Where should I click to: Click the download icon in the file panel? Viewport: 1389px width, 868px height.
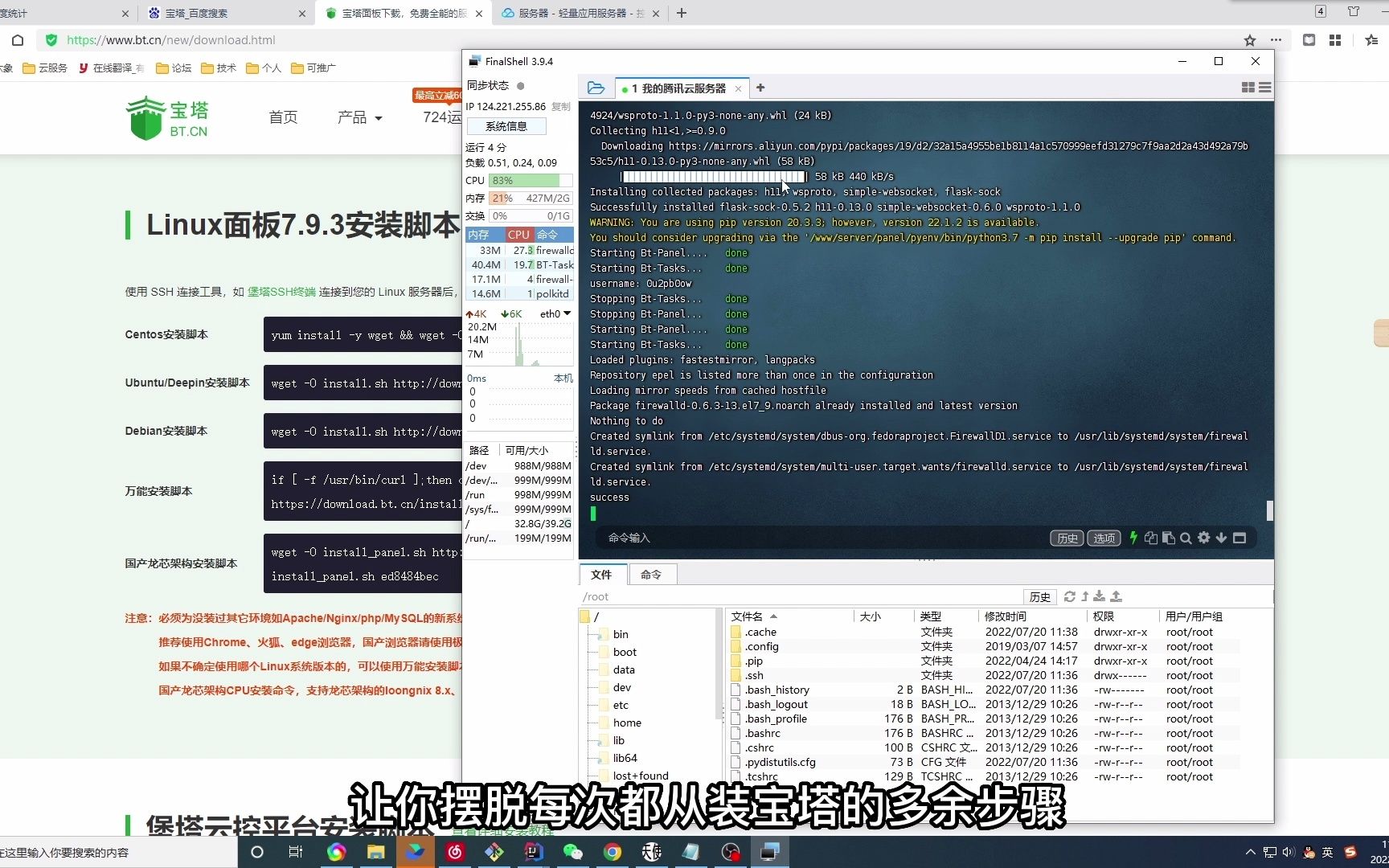click(x=1098, y=596)
